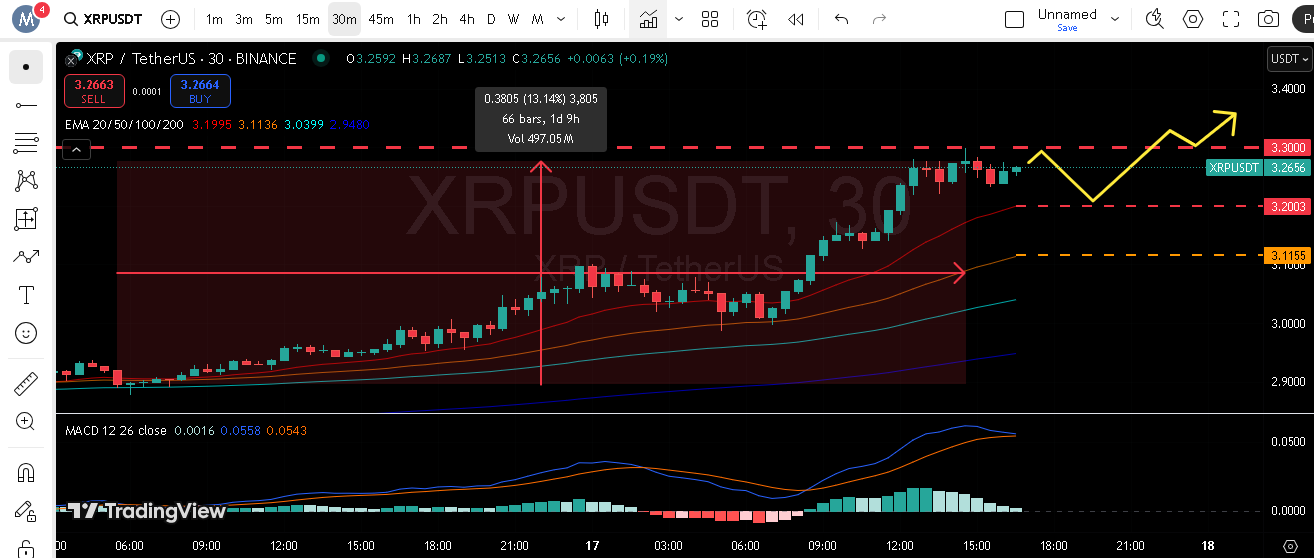Screen dimensions: 1314x558
Task: Open the user profile avatar menu
Action: pos(26,18)
